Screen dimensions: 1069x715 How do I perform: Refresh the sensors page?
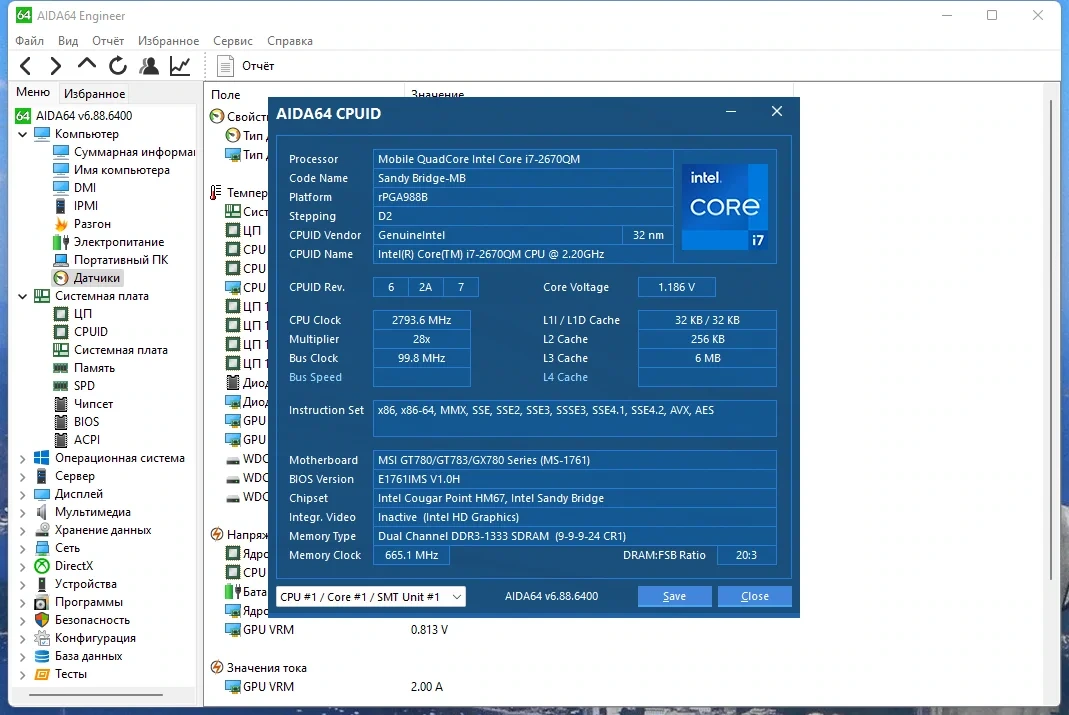pyautogui.click(x=118, y=65)
